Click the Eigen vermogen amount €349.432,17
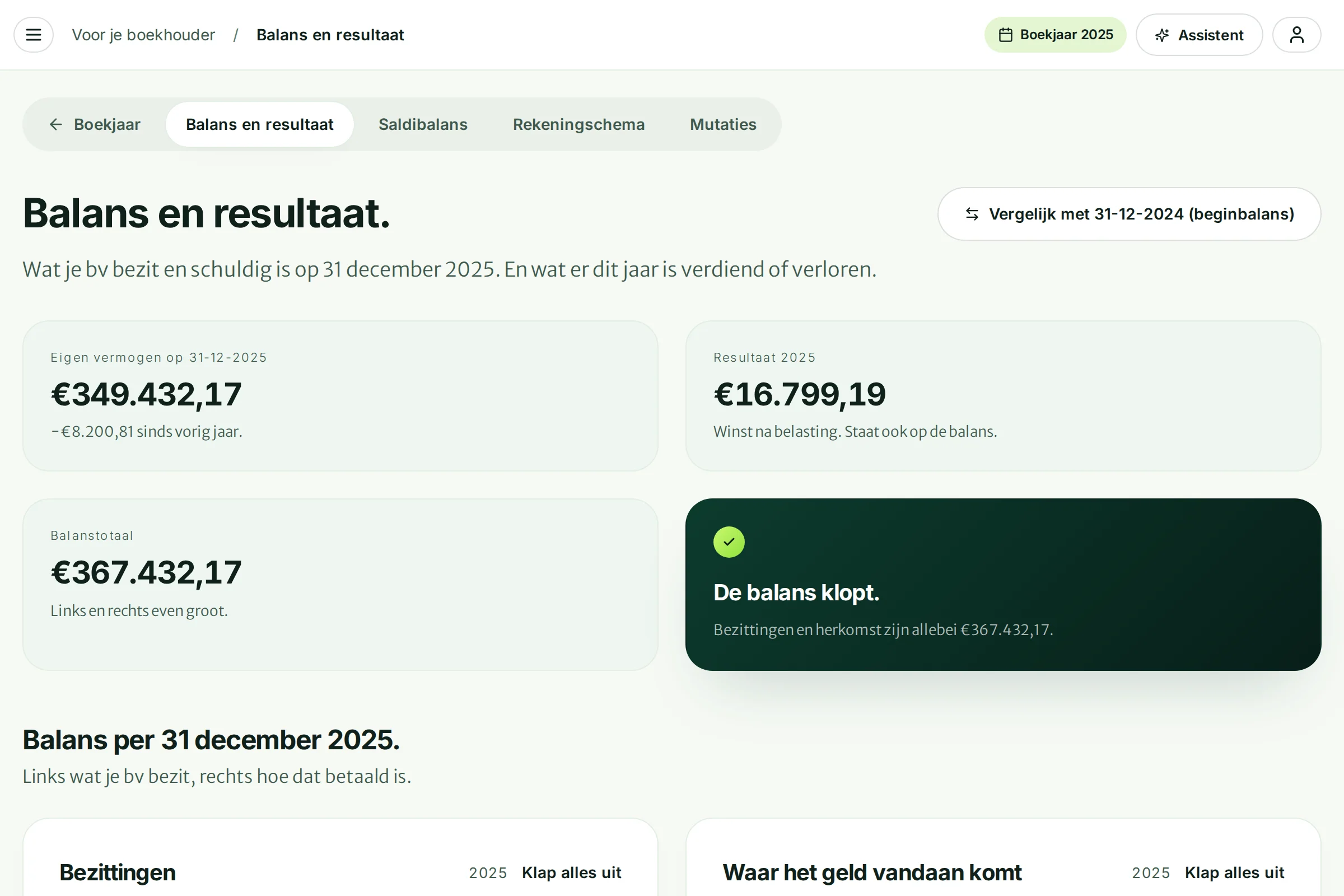1344x896 pixels. [x=146, y=395]
